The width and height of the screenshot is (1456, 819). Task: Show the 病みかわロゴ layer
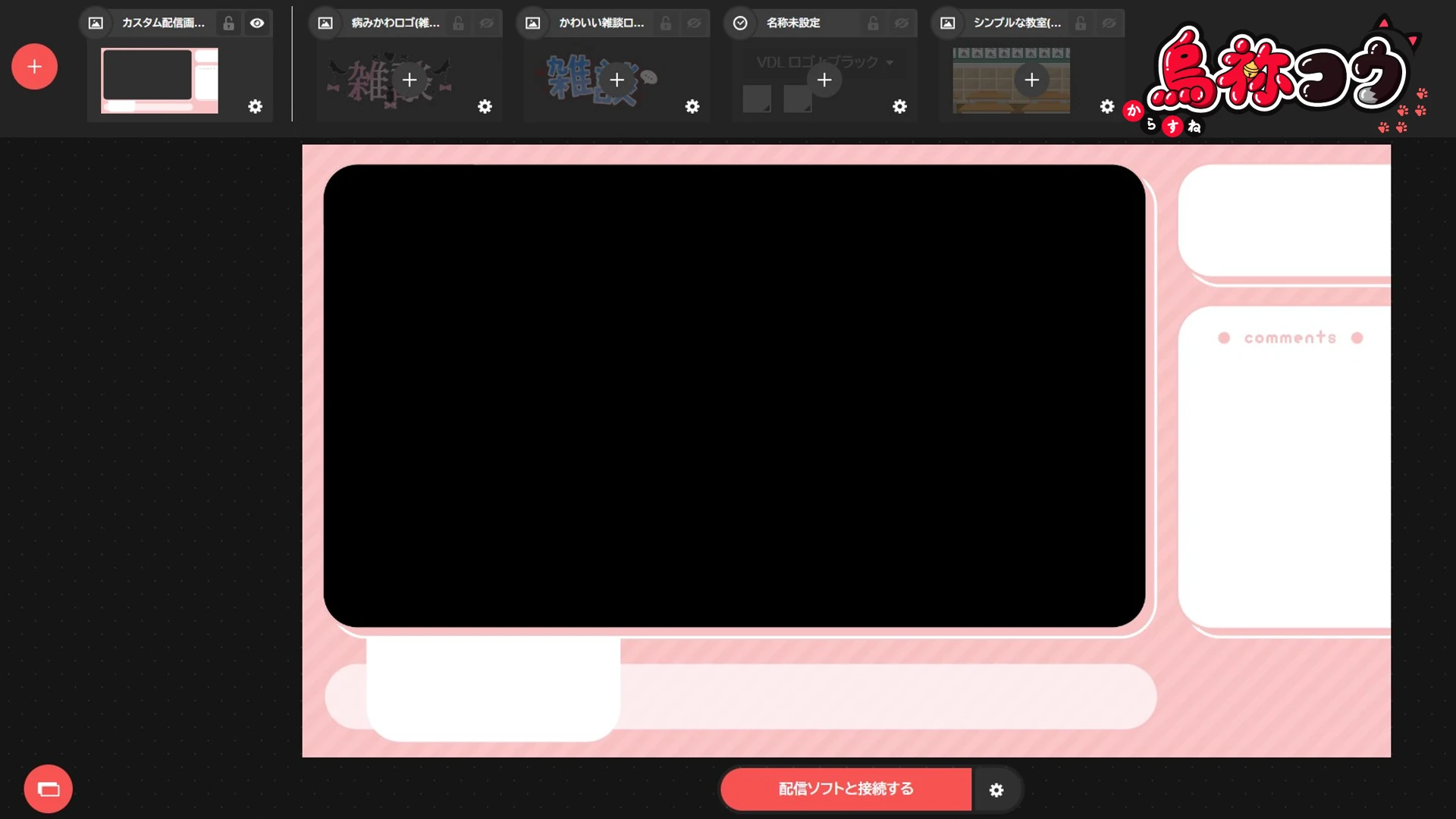487,23
